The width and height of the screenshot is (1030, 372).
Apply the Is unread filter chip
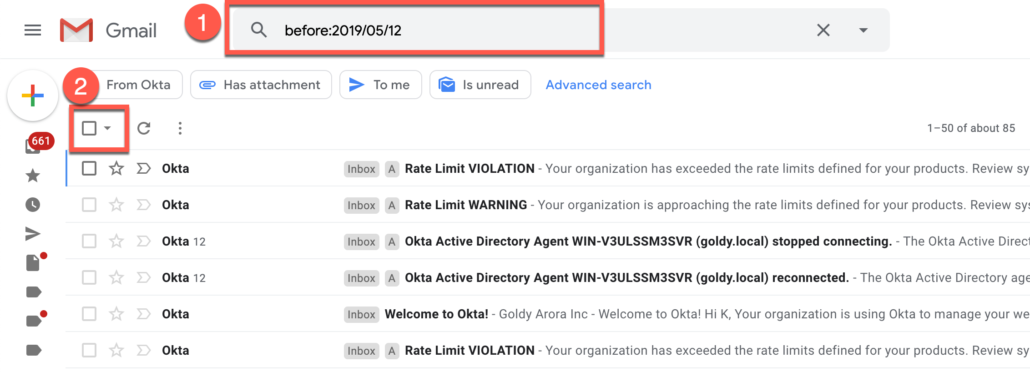click(480, 85)
